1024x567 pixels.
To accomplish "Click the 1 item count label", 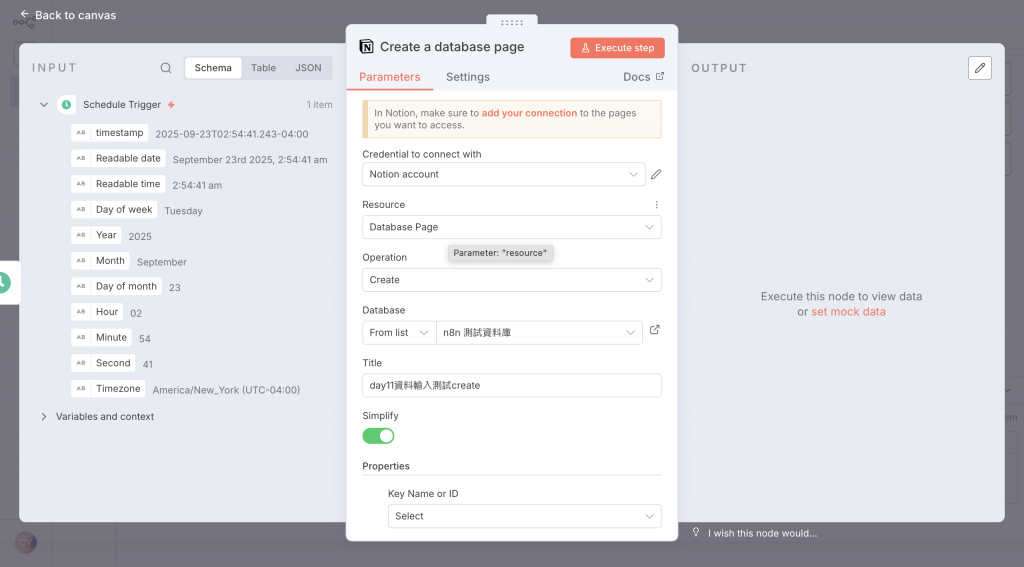I will 319,105.
